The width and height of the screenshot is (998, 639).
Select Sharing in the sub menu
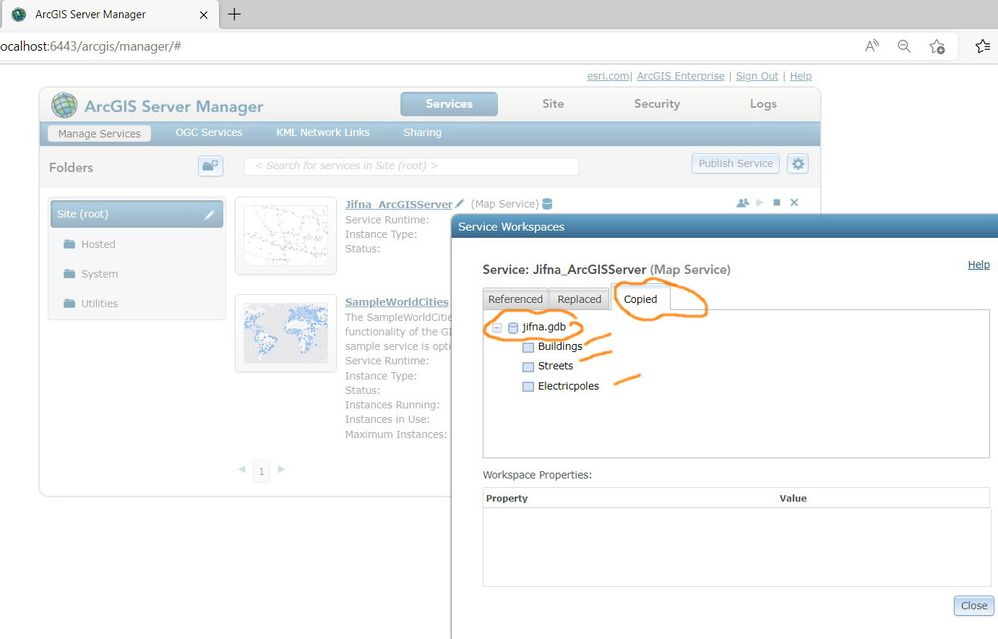422,132
